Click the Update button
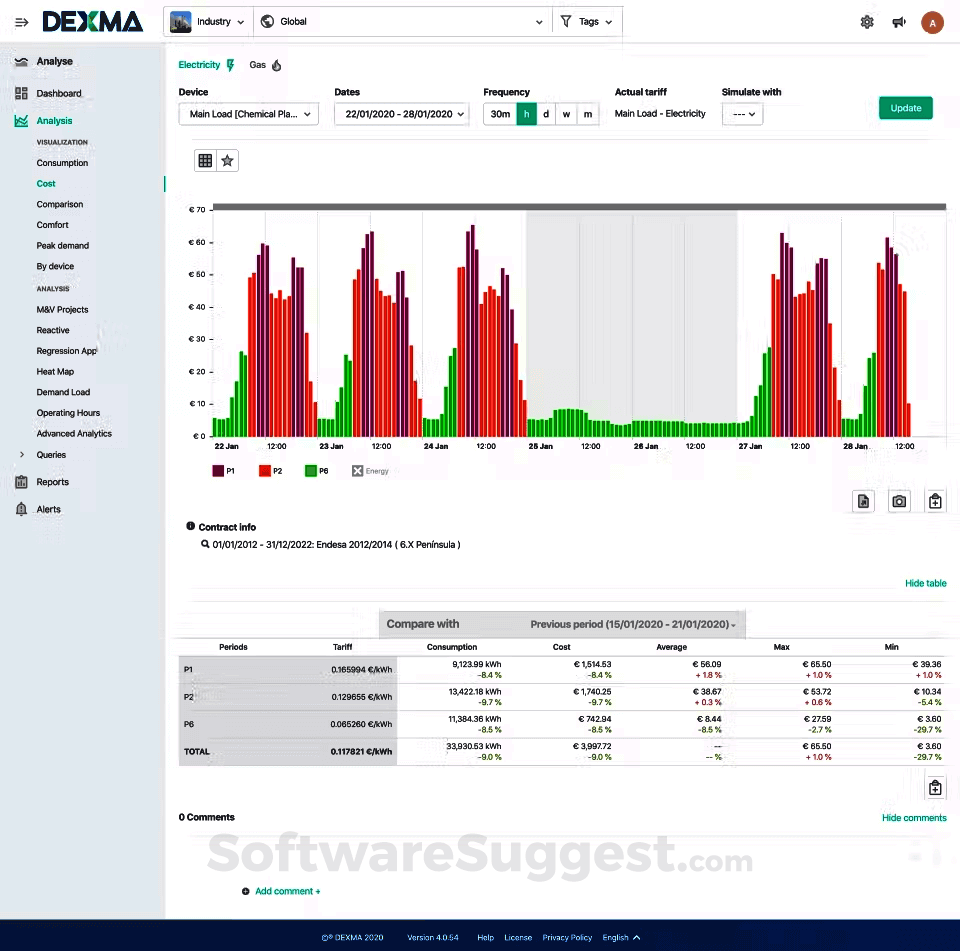The image size is (960, 951). (x=905, y=107)
